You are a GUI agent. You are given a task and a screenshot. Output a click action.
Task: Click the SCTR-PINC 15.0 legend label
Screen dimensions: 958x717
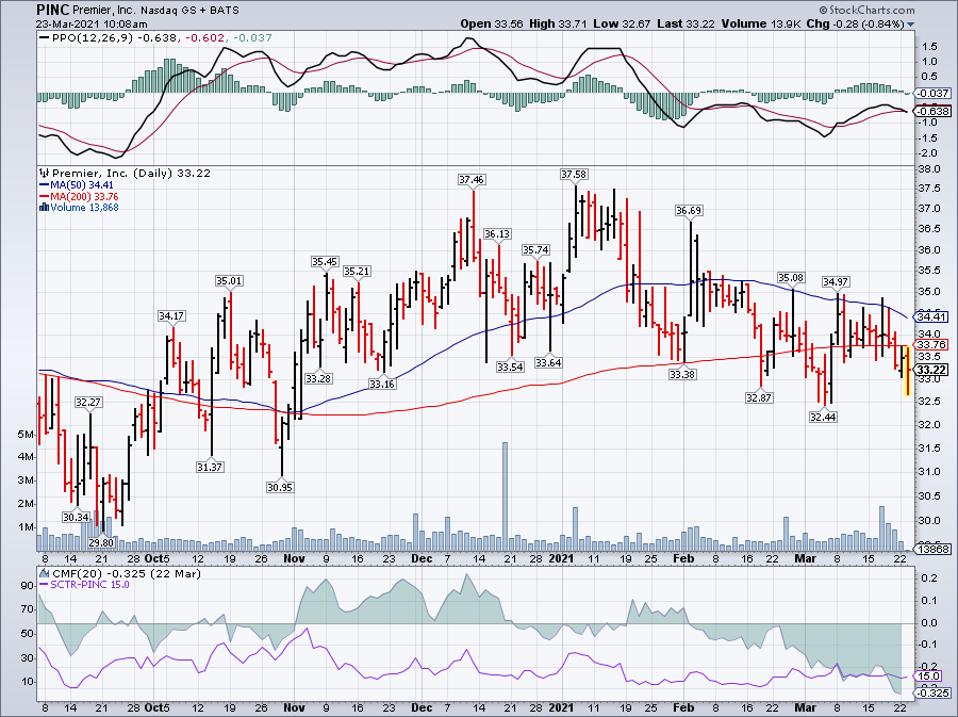pos(90,585)
